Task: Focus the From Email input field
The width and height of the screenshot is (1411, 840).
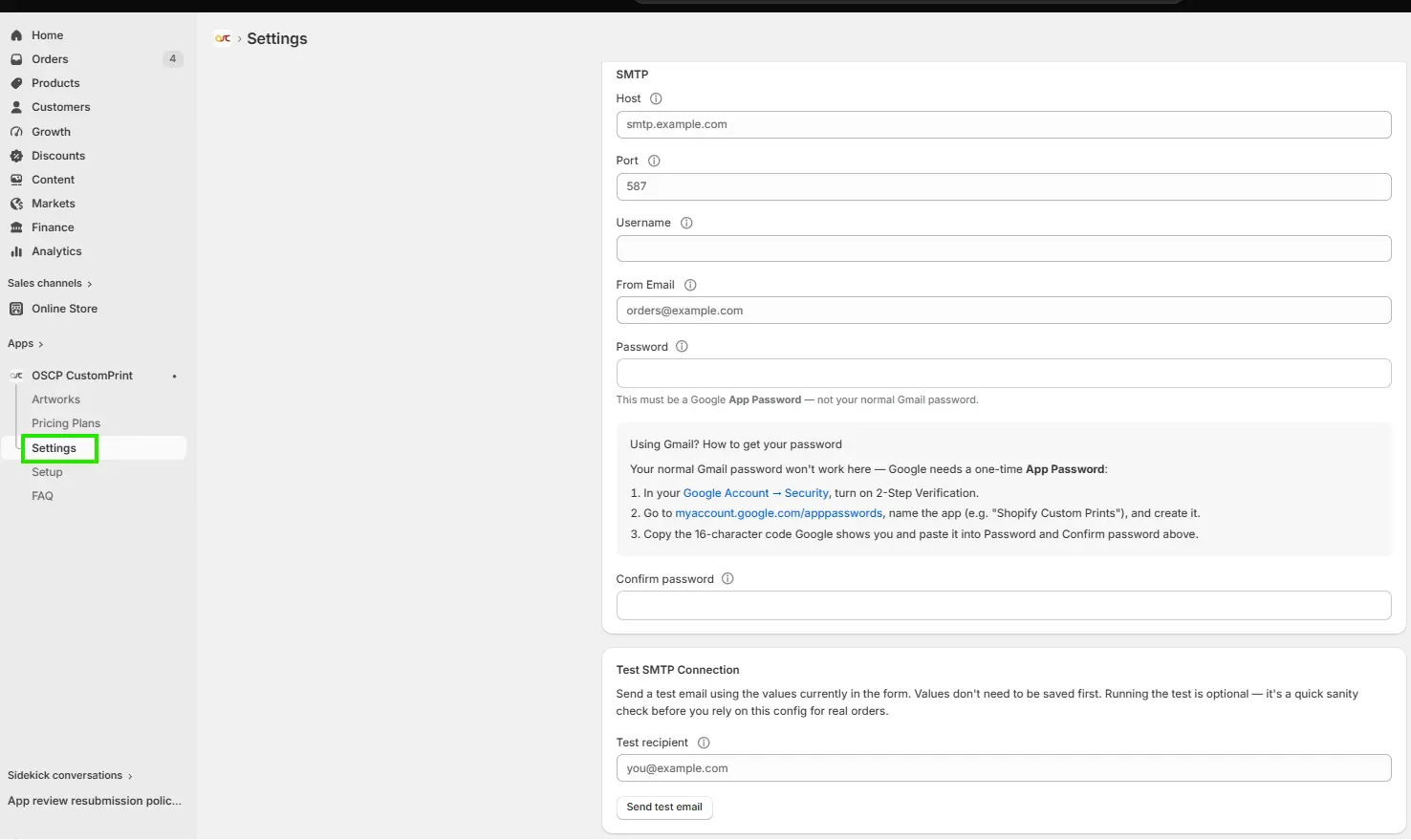Action: [1004, 311]
